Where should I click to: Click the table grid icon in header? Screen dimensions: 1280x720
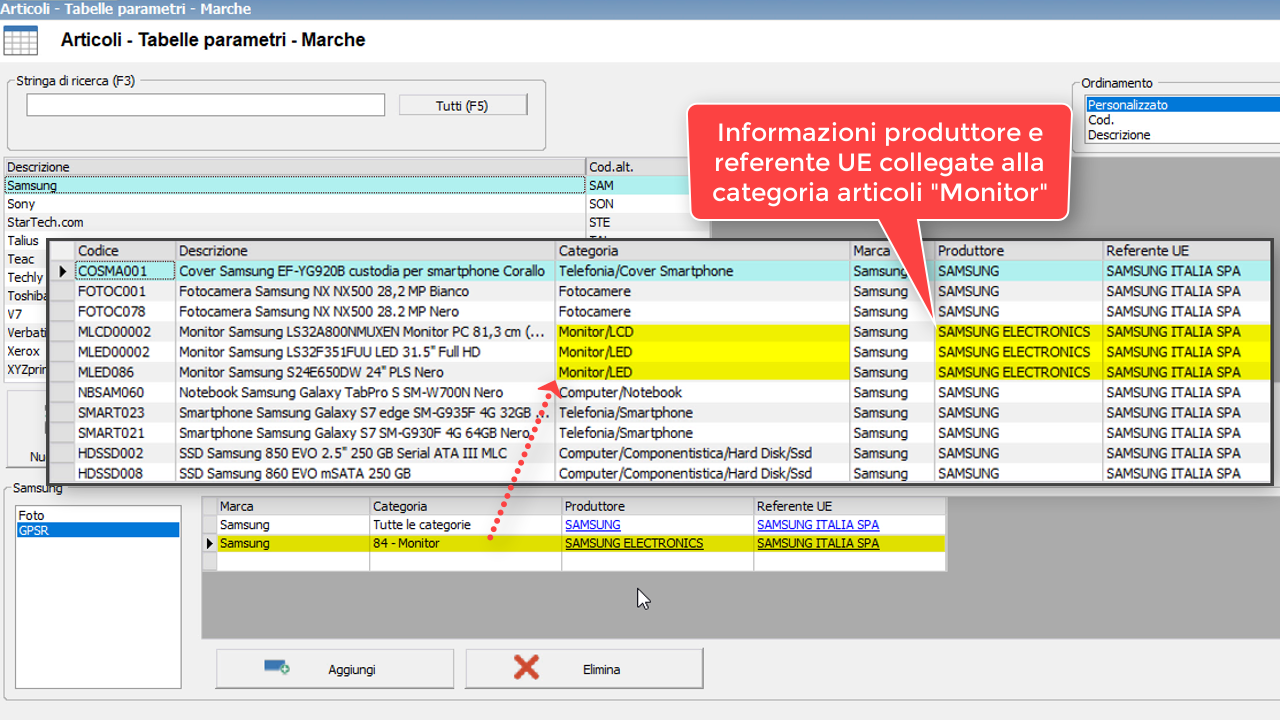20,41
